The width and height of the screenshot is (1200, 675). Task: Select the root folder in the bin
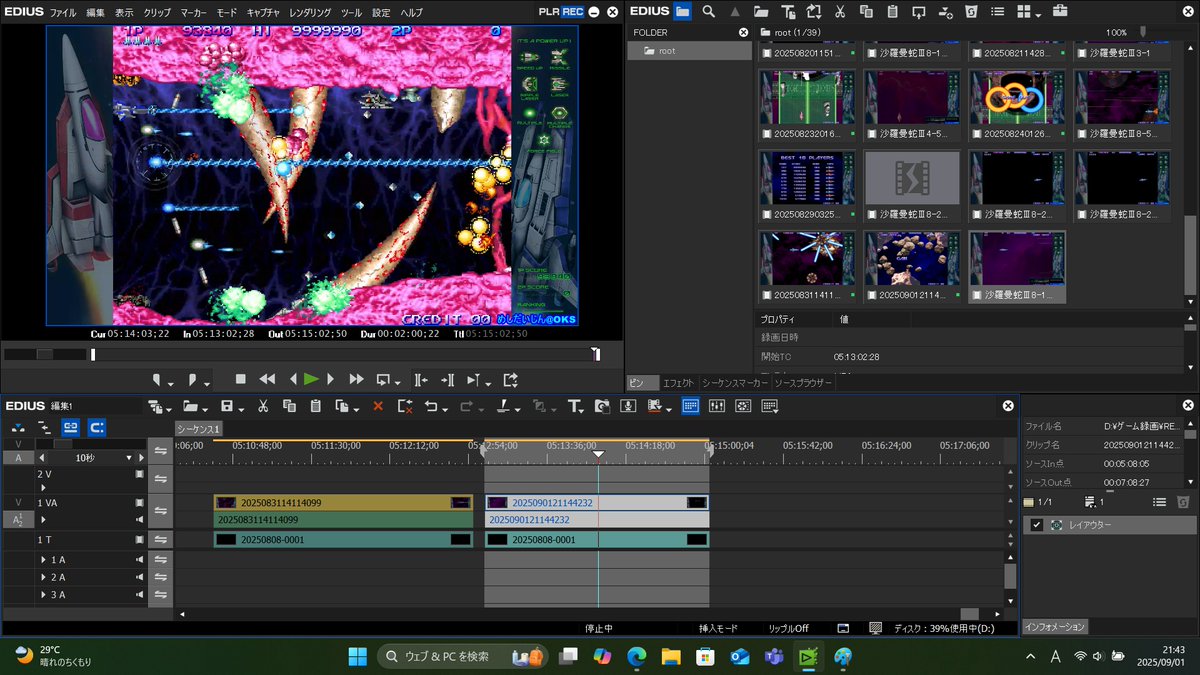click(689, 50)
